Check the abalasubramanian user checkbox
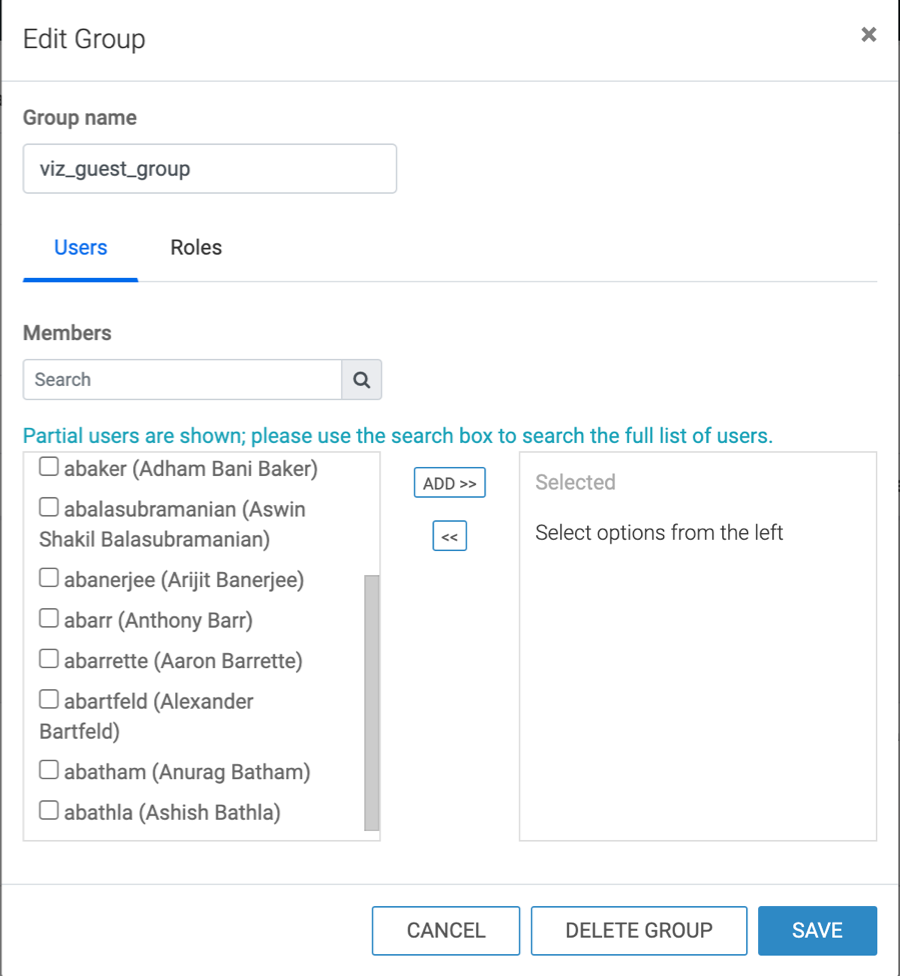The width and height of the screenshot is (900, 976). [49, 507]
